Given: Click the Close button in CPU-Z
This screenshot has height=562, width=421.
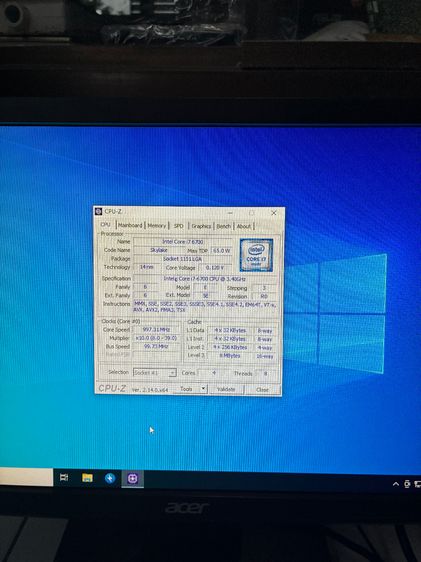Looking at the screenshot, I should pyautogui.click(x=262, y=390).
